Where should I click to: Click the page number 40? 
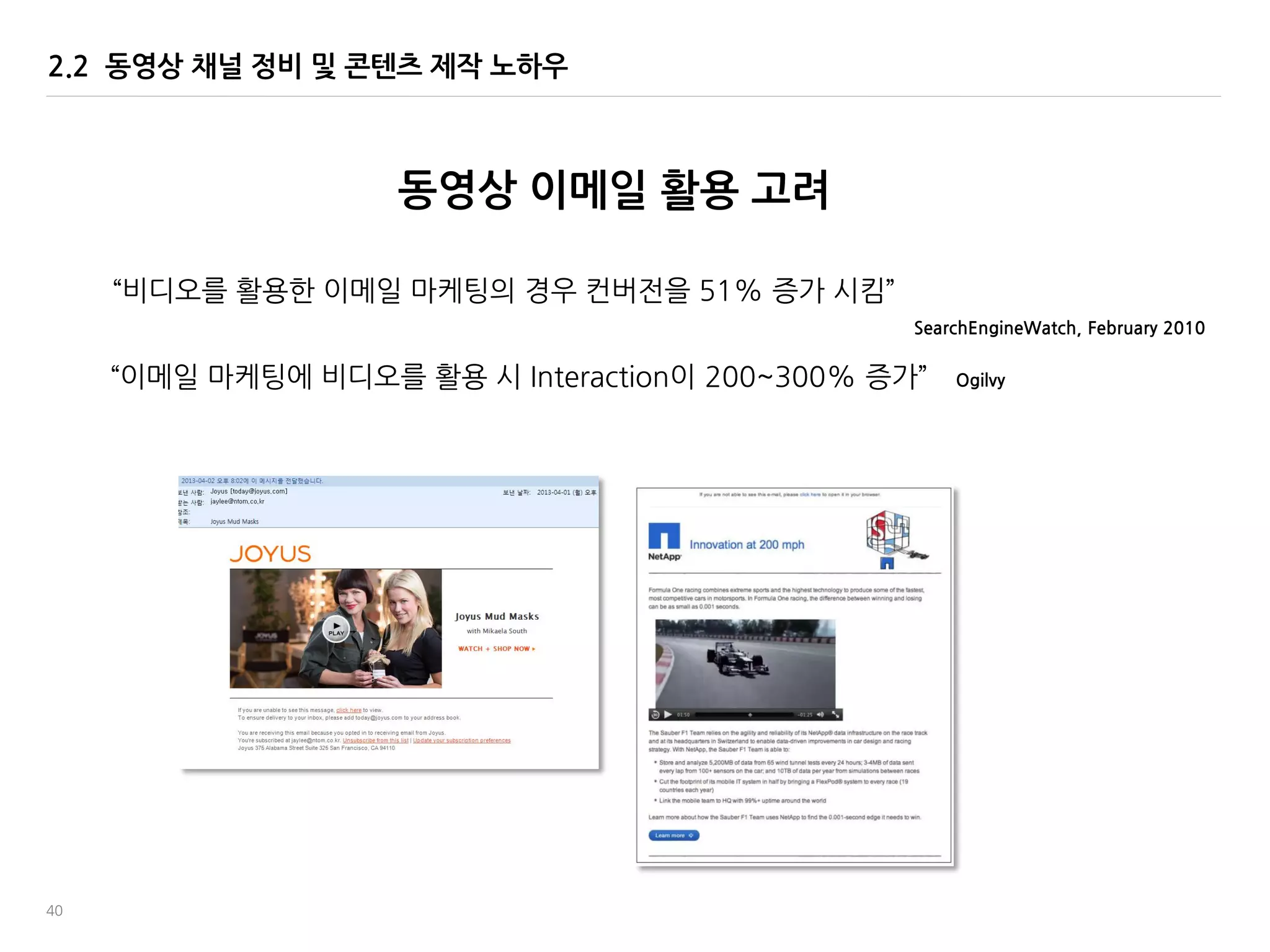tap(55, 910)
